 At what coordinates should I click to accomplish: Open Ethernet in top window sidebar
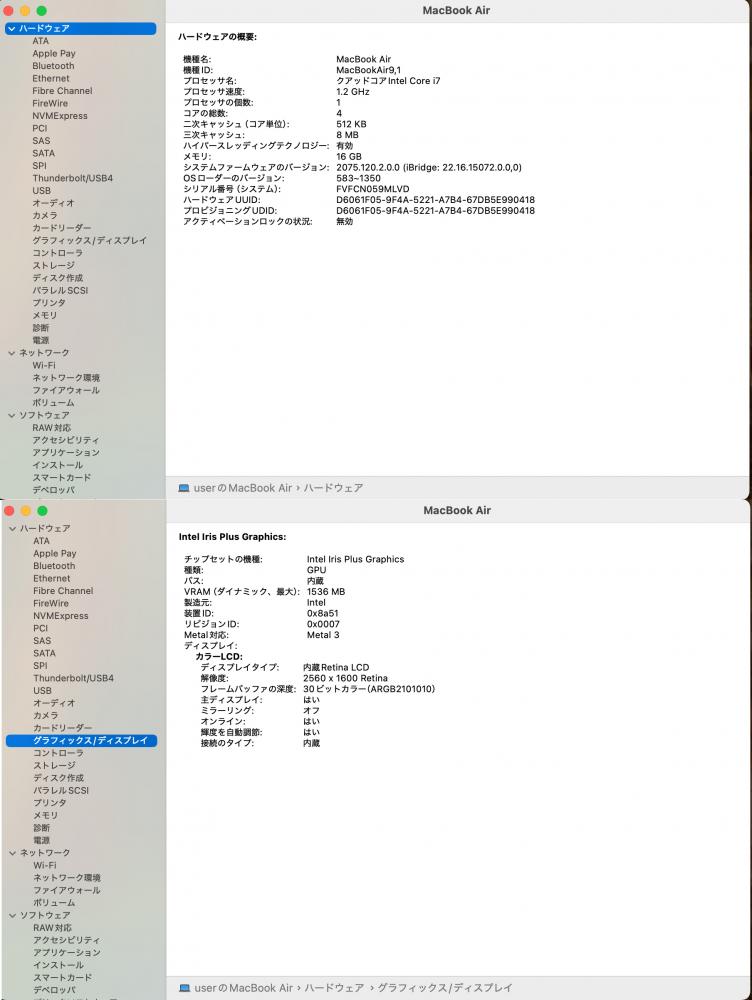(51, 78)
